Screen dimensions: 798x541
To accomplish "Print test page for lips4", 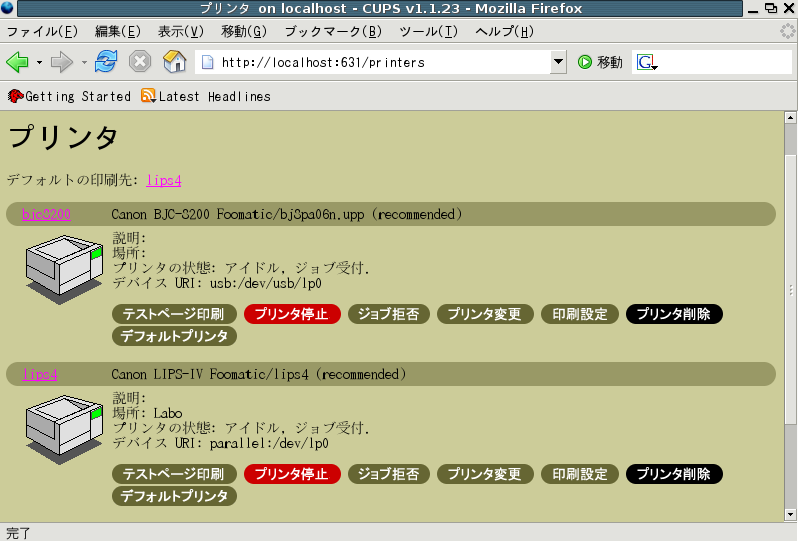I will (x=174, y=474).
